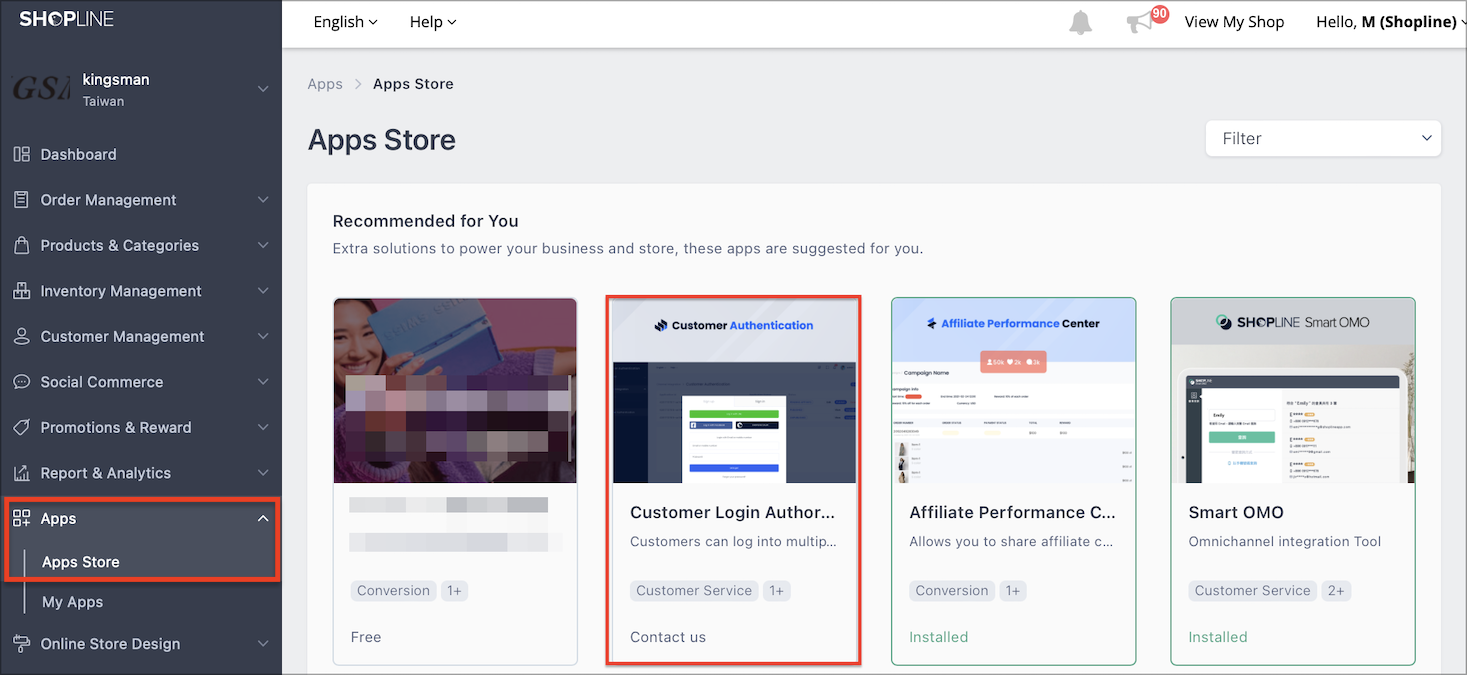Click the SHOPLINE logo in the sidebar
Image resolution: width=1467 pixels, height=675 pixels.
(66, 19)
